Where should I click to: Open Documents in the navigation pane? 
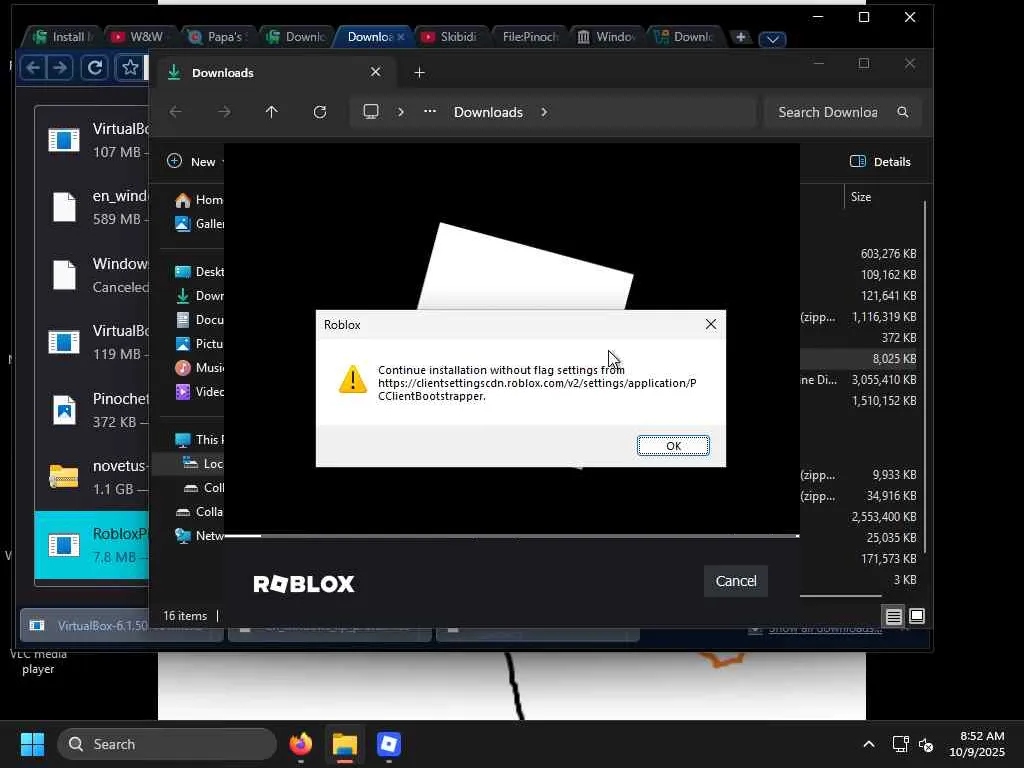[x=199, y=320]
